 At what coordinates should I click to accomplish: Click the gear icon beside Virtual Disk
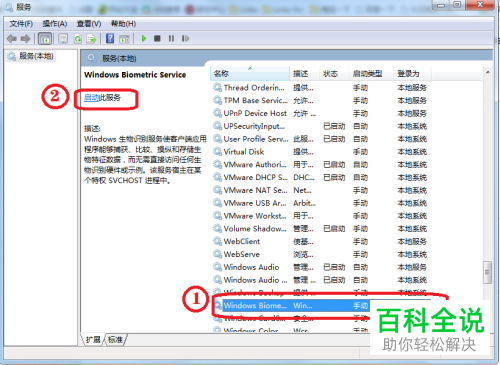click(x=218, y=152)
